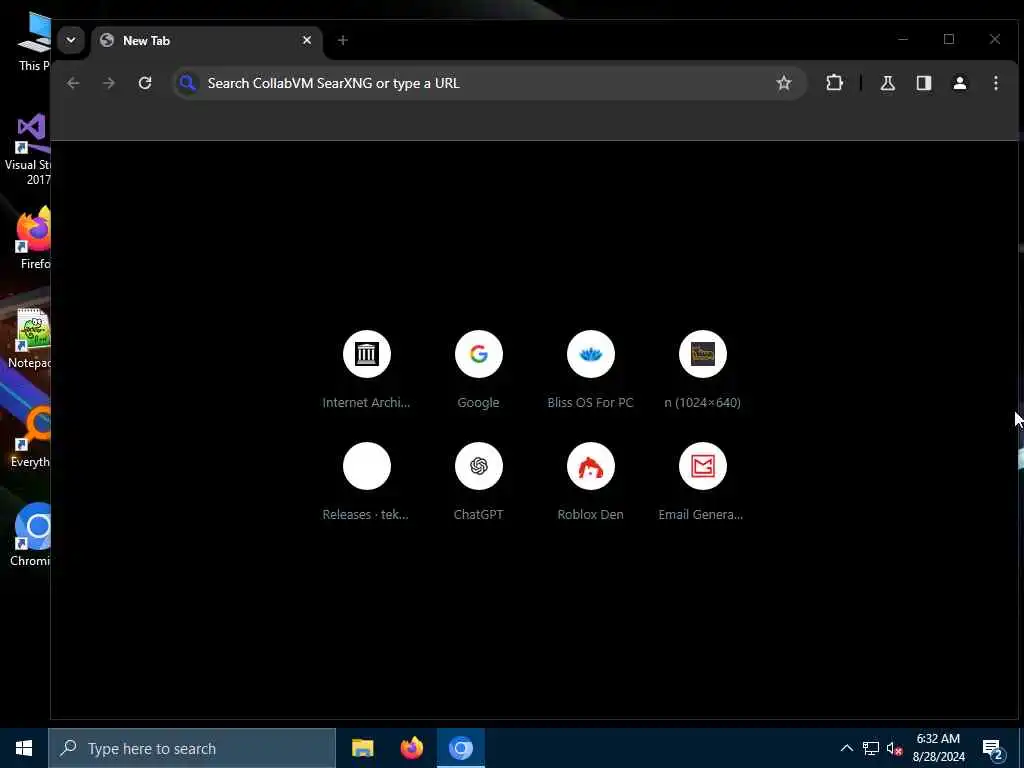Open the network status tray icon
The height and width of the screenshot is (768, 1024).
point(871,748)
